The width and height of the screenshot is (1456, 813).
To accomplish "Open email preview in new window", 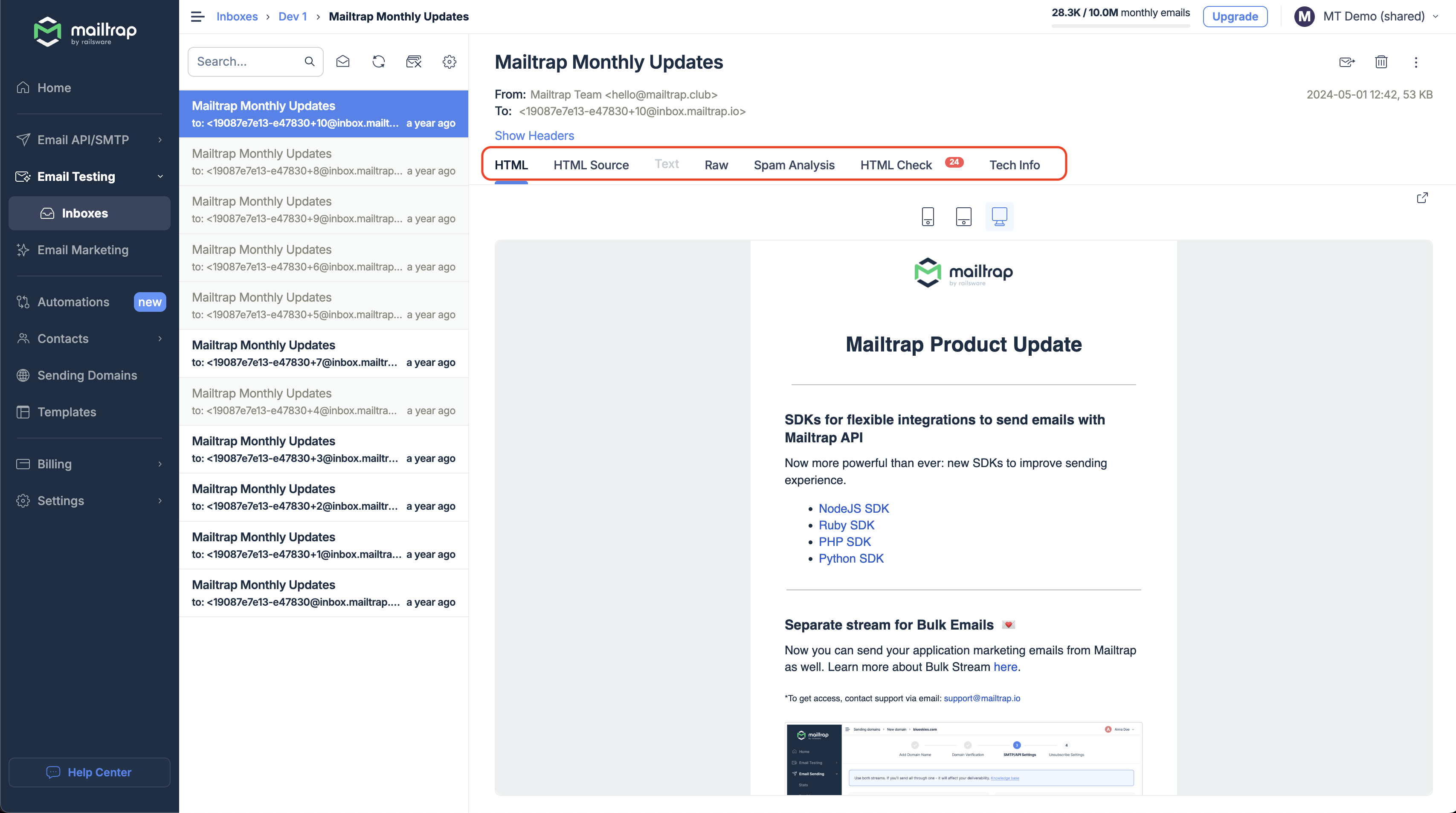I will tap(1422, 198).
